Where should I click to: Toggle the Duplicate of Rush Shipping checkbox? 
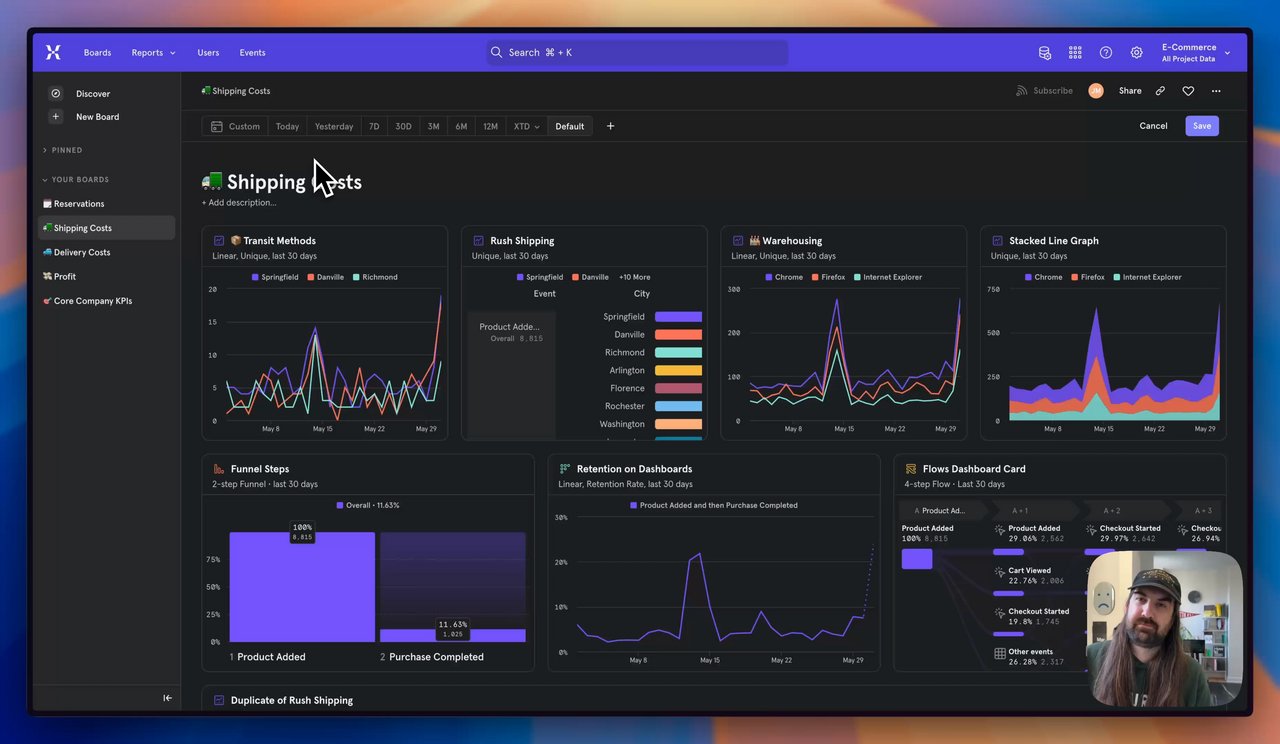219,700
